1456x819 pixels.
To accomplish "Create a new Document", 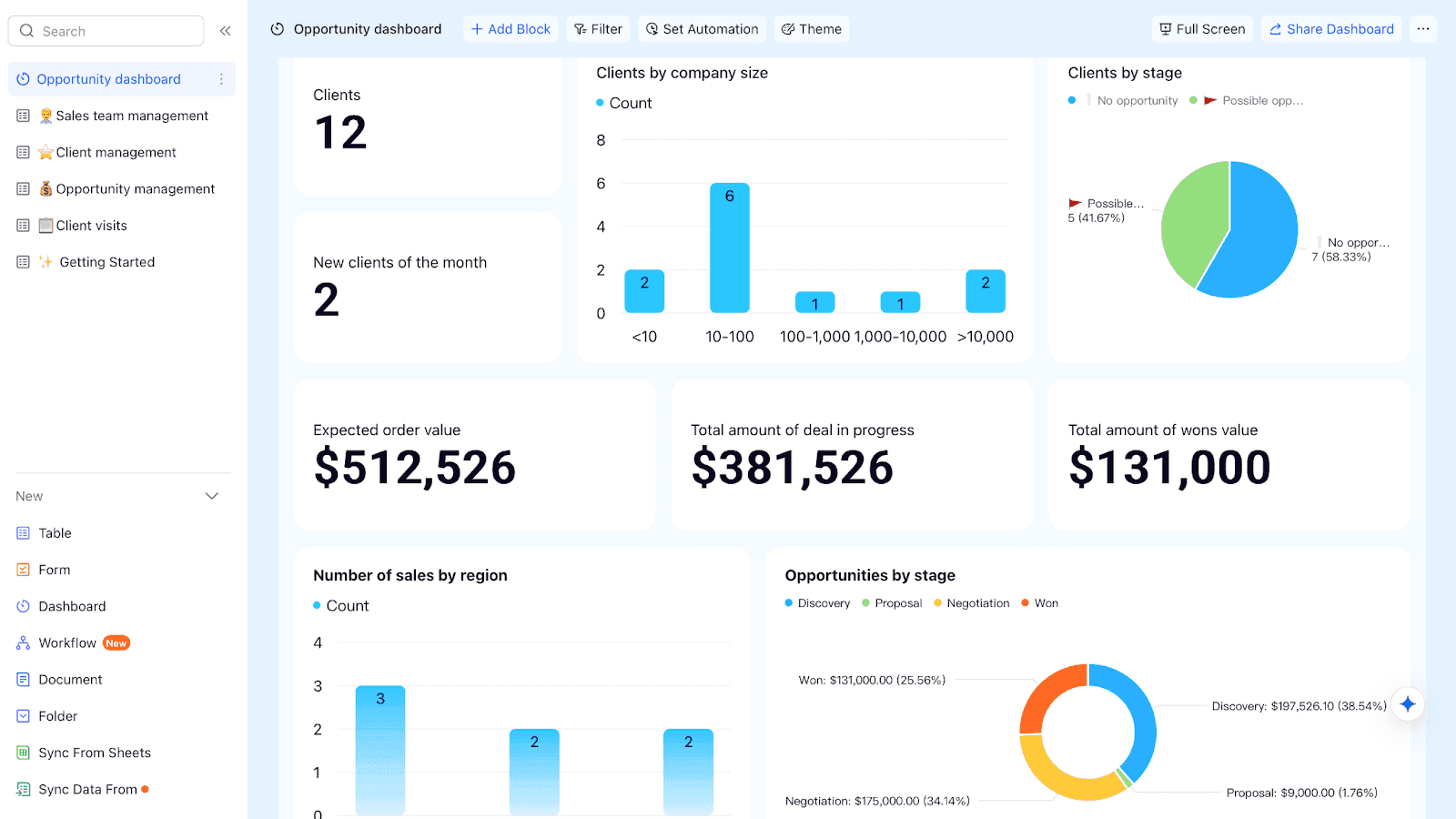I will [x=70, y=680].
